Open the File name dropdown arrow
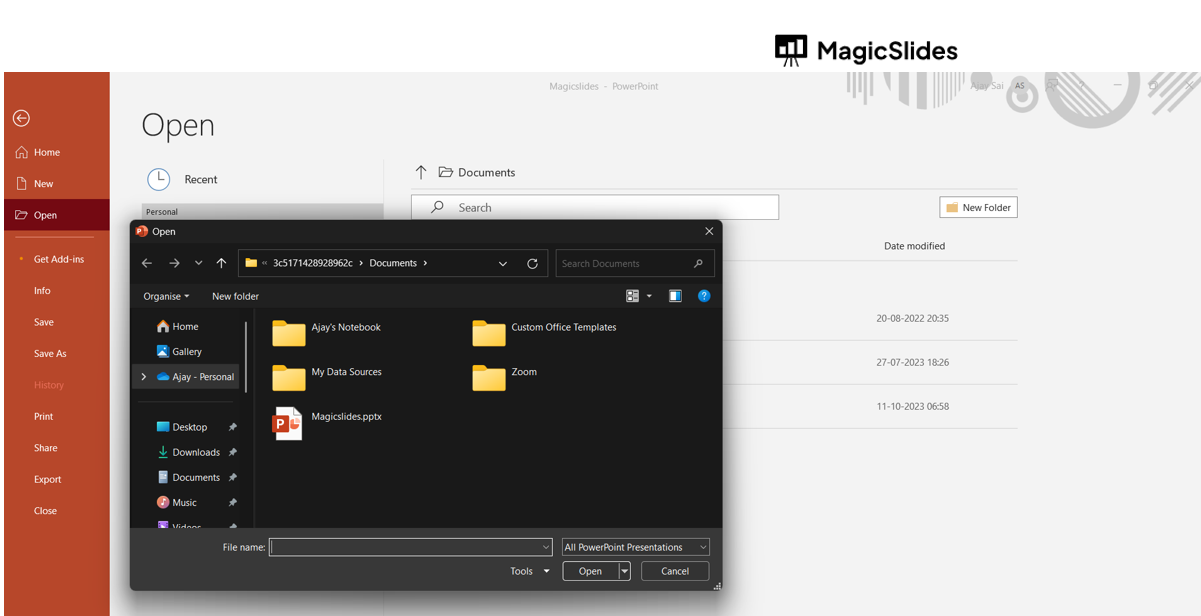This screenshot has height=616, width=1201. point(546,547)
